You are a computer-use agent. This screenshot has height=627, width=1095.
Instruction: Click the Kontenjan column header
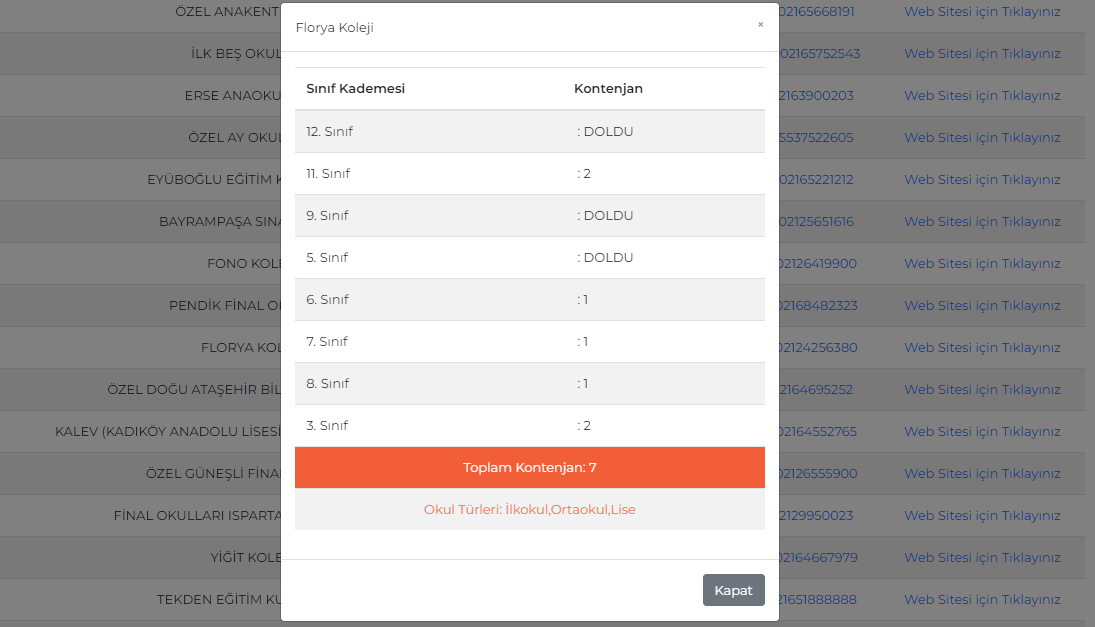click(x=608, y=89)
